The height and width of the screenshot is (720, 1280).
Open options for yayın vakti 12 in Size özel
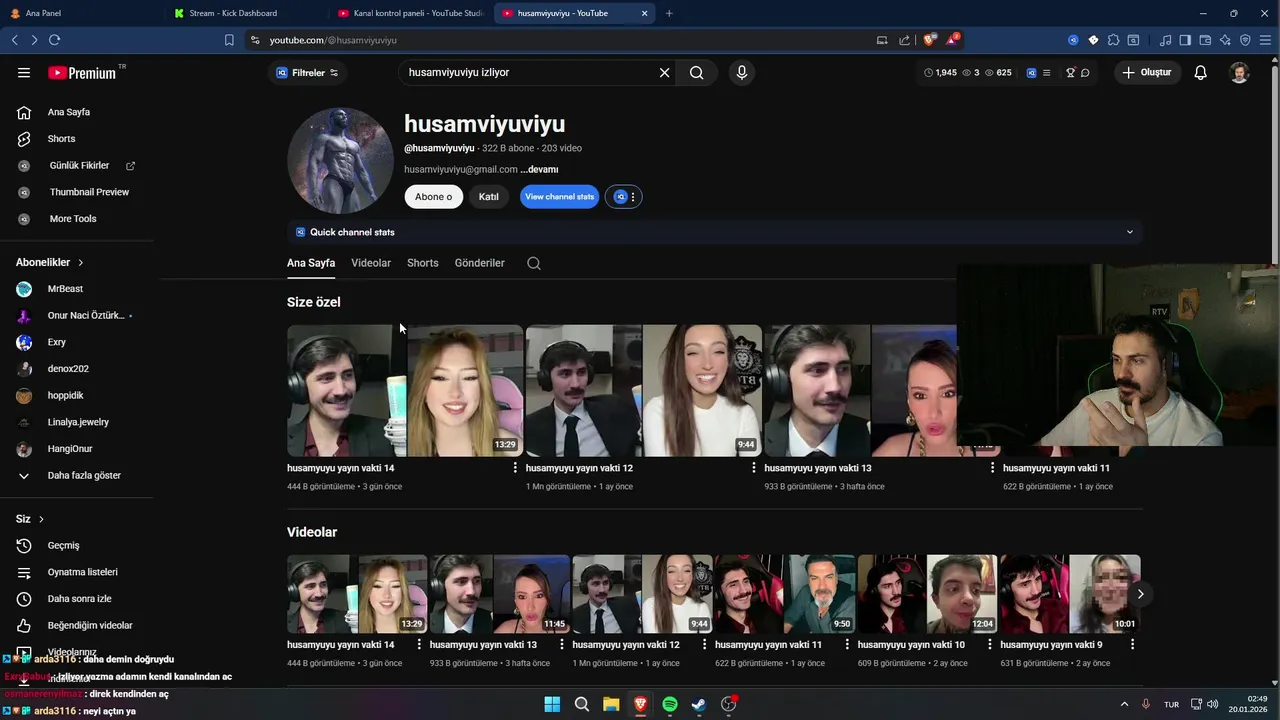coord(754,468)
